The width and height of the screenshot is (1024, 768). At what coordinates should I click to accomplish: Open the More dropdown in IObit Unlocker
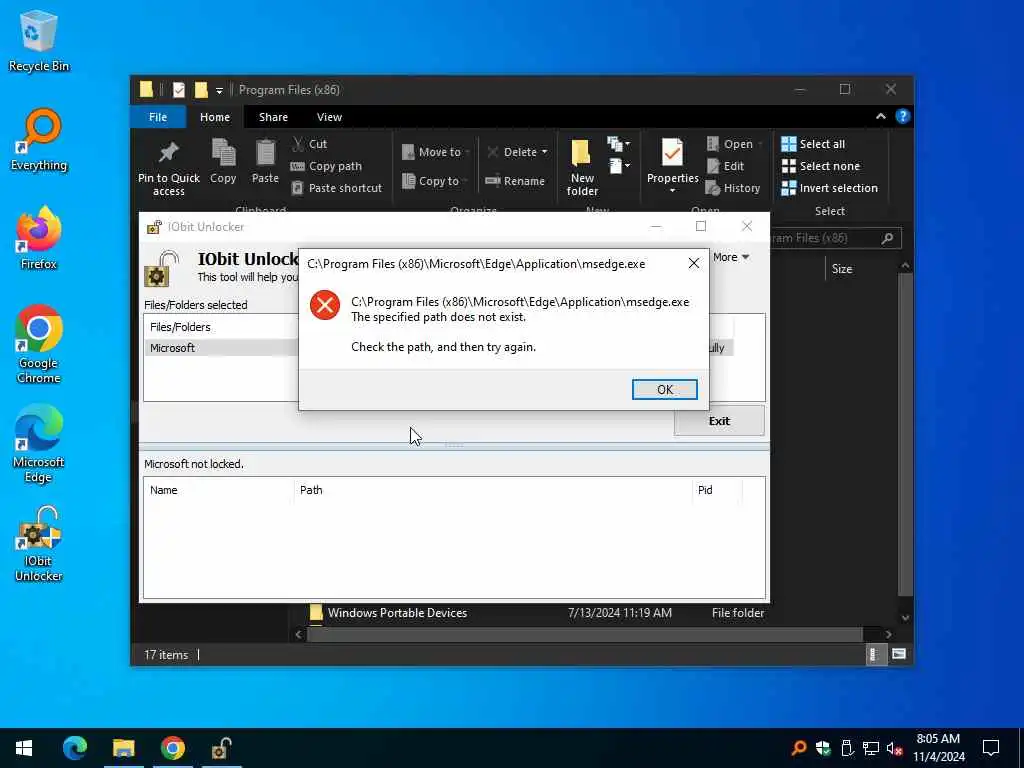pyautogui.click(x=731, y=257)
